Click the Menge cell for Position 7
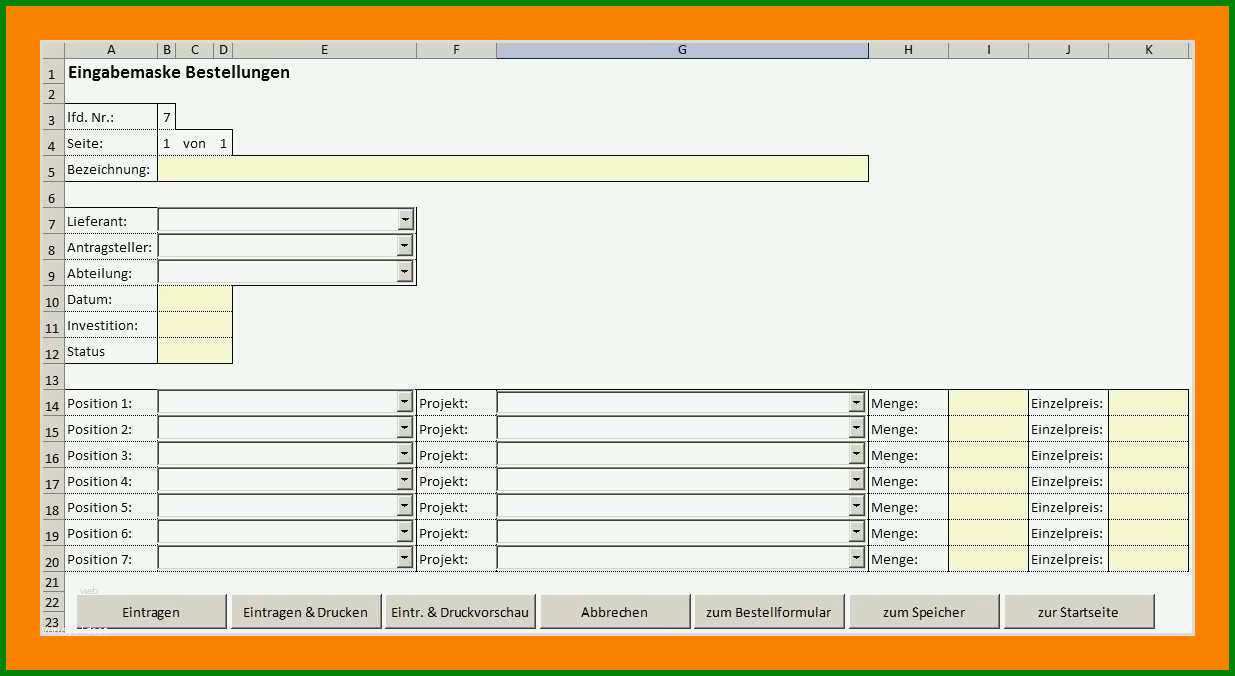 [988, 559]
